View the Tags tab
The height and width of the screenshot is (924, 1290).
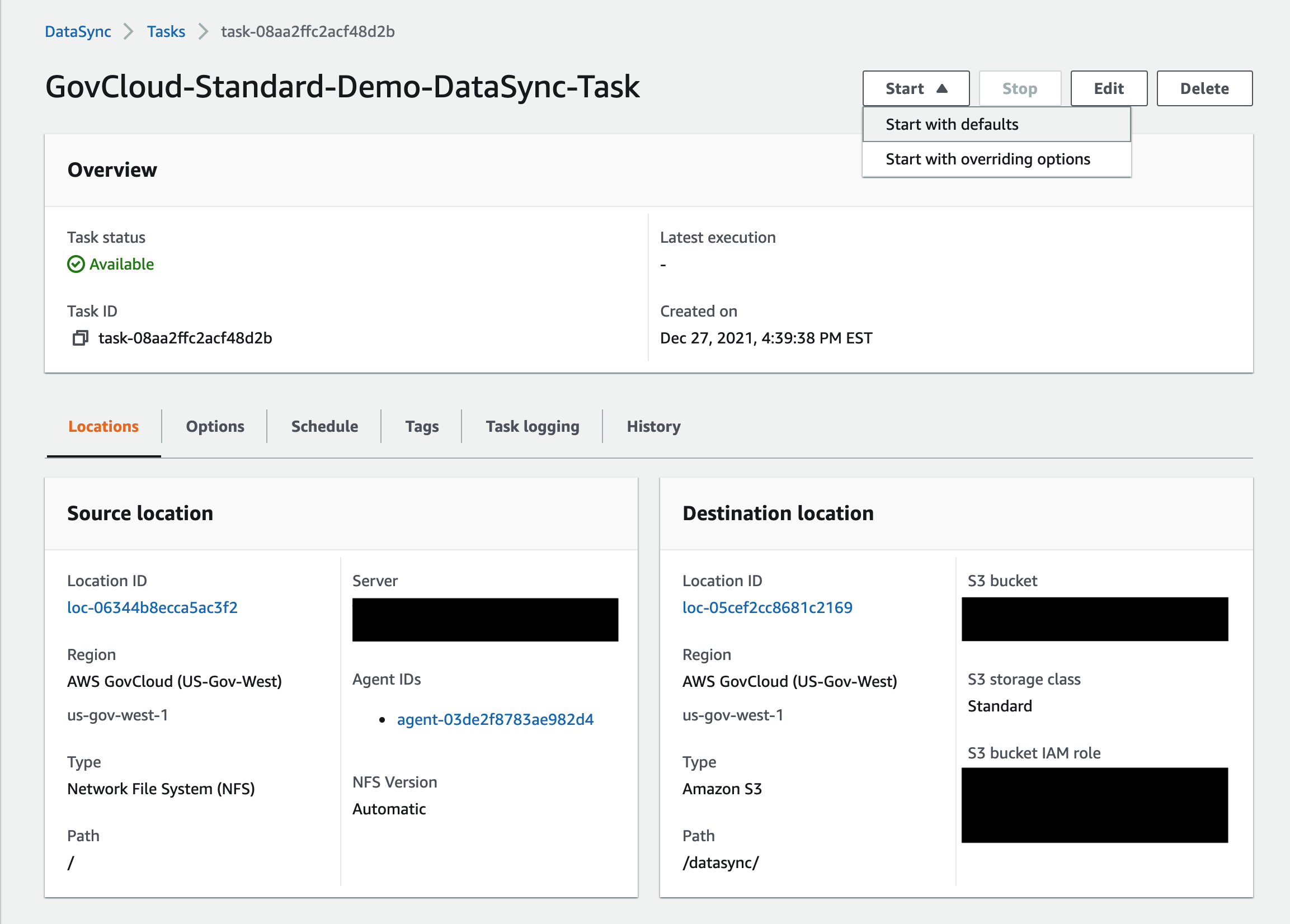click(x=421, y=426)
